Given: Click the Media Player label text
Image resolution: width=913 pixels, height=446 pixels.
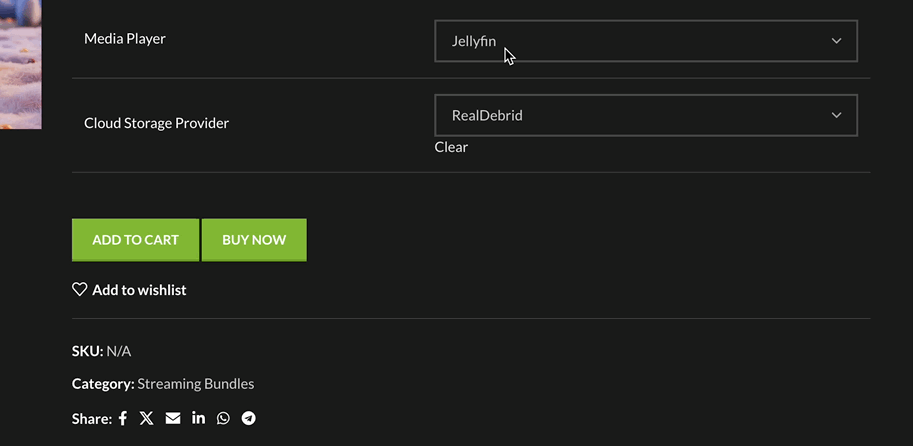Looking at the screenshot, I should [x=125, y=38].
